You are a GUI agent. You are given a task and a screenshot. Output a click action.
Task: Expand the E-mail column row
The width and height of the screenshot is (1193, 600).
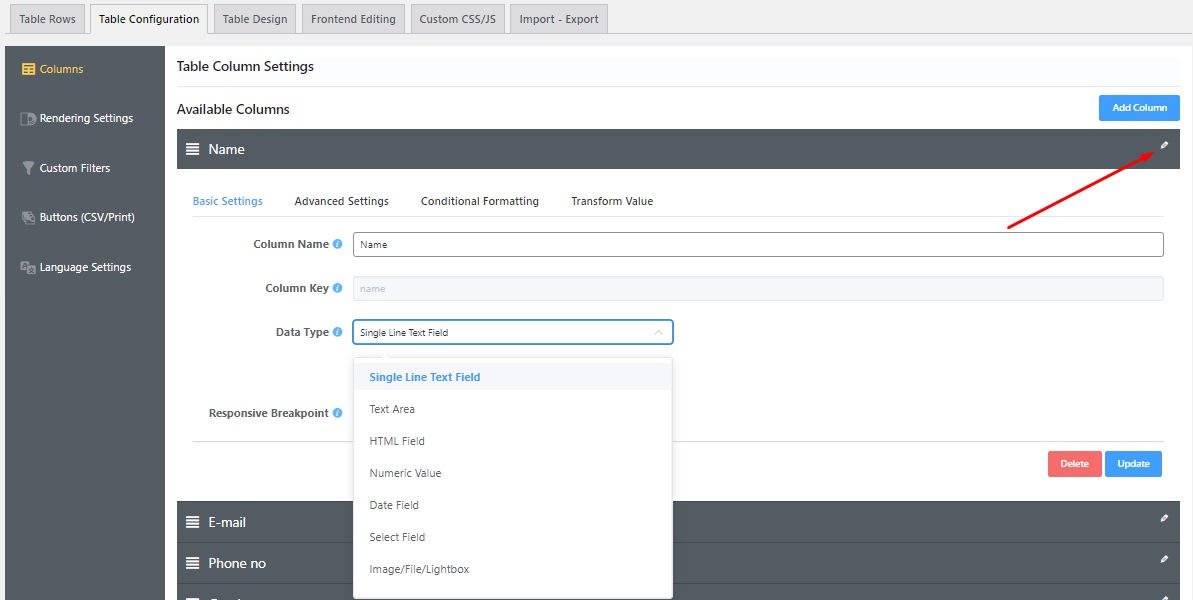pos(678,522)
